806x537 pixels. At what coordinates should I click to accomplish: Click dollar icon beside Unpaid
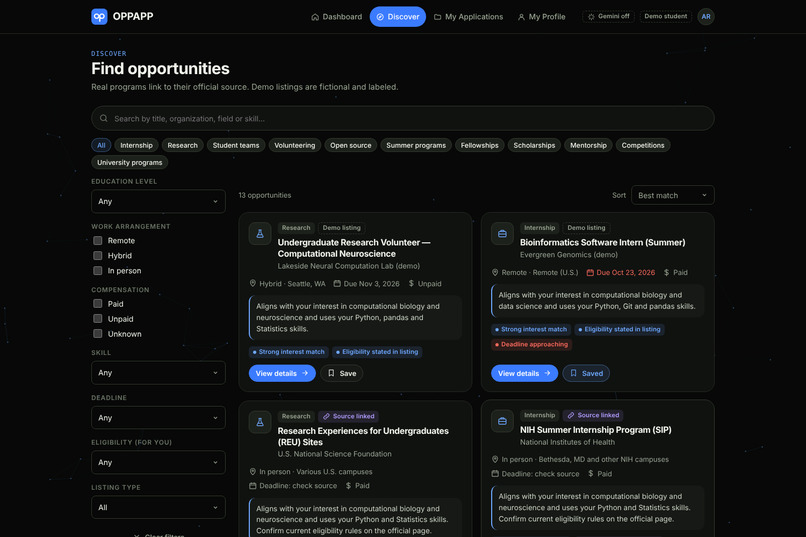click(411, 284)
